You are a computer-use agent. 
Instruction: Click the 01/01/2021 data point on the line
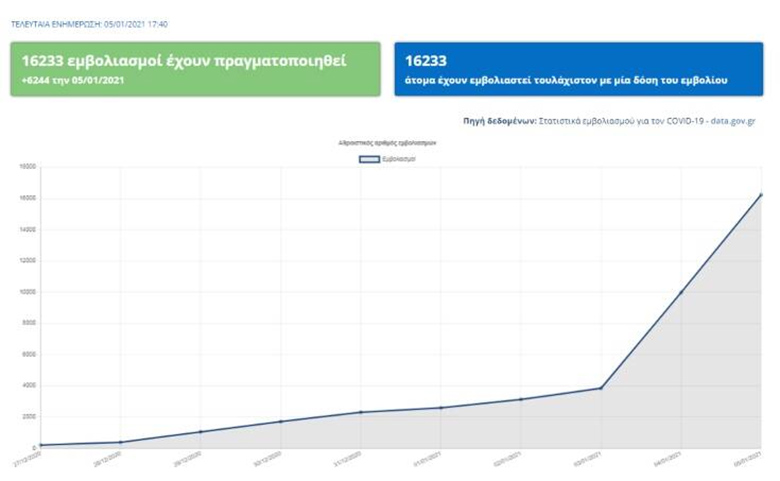[x=441, y=407]
